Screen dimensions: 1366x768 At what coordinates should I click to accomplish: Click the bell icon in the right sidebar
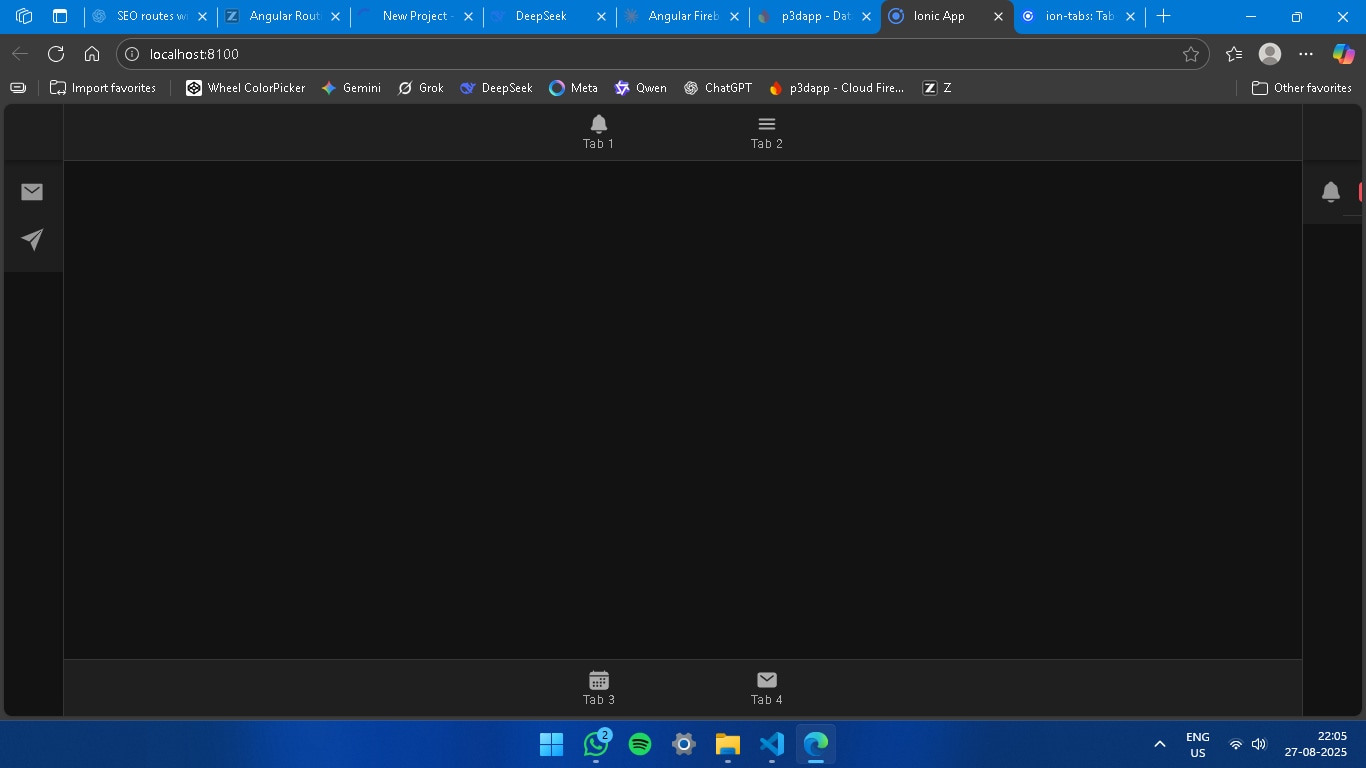pos(1330,192)
